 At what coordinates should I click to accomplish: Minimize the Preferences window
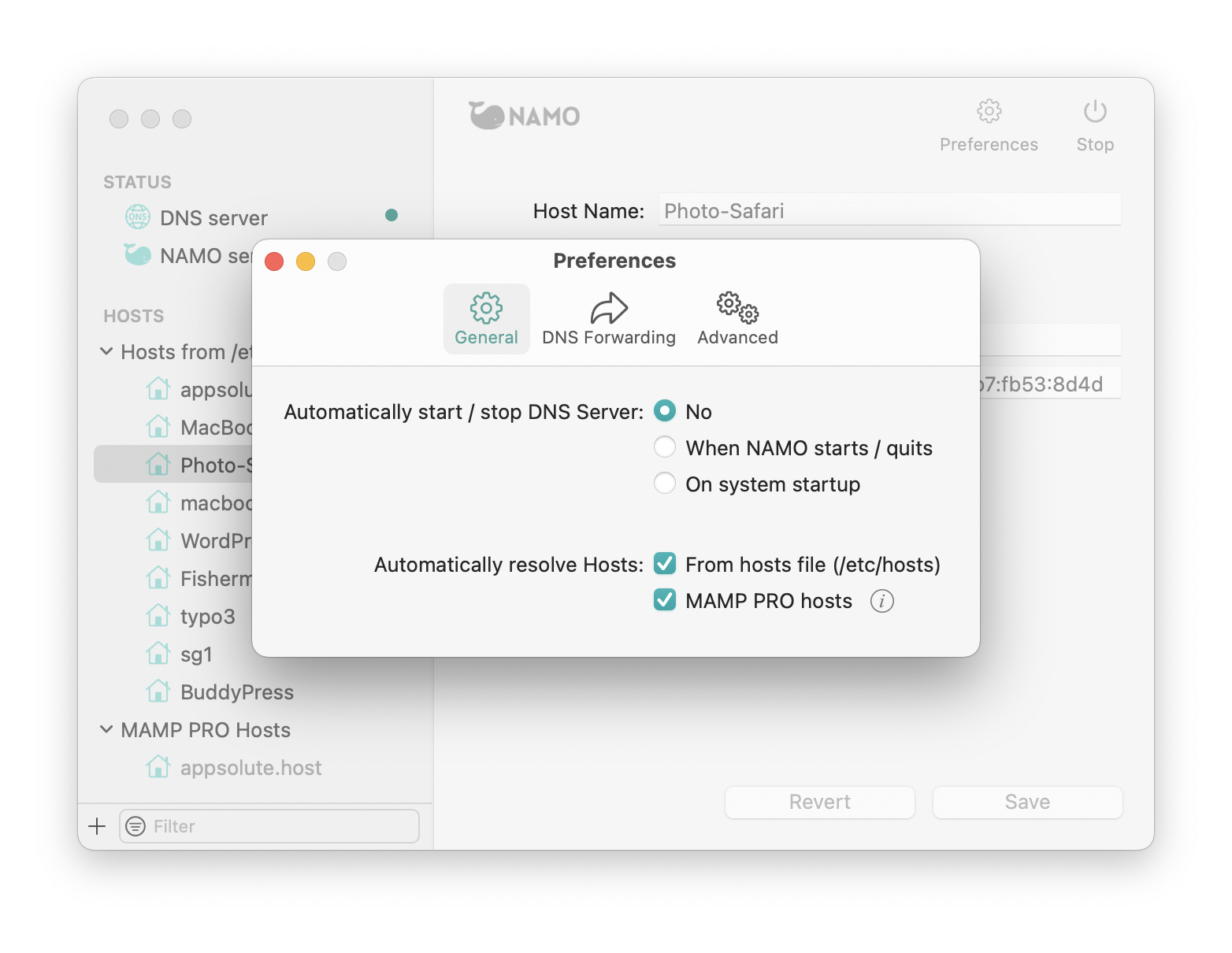pos(306,261)
